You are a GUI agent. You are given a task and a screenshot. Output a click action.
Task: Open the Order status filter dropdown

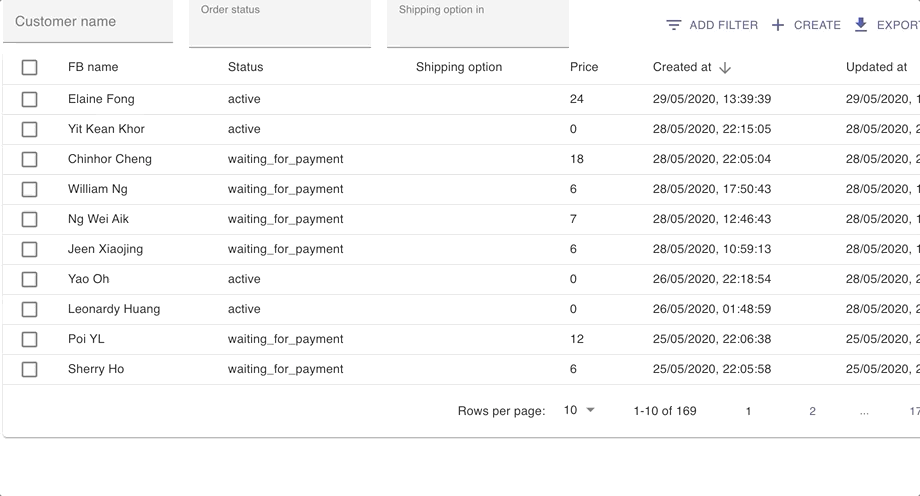click(x=279, y=26)
